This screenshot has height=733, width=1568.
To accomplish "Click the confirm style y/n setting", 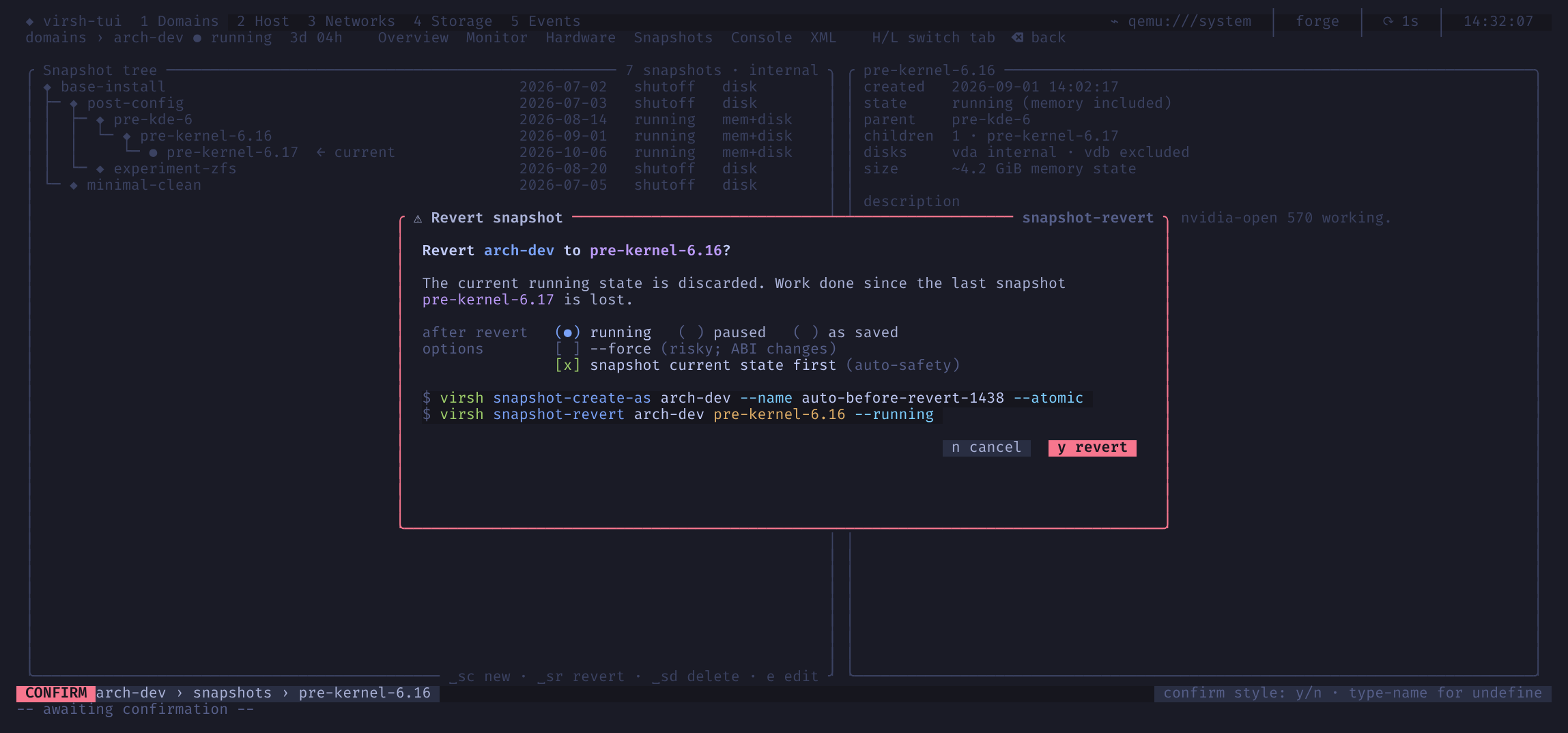I will pos(1242,693).
